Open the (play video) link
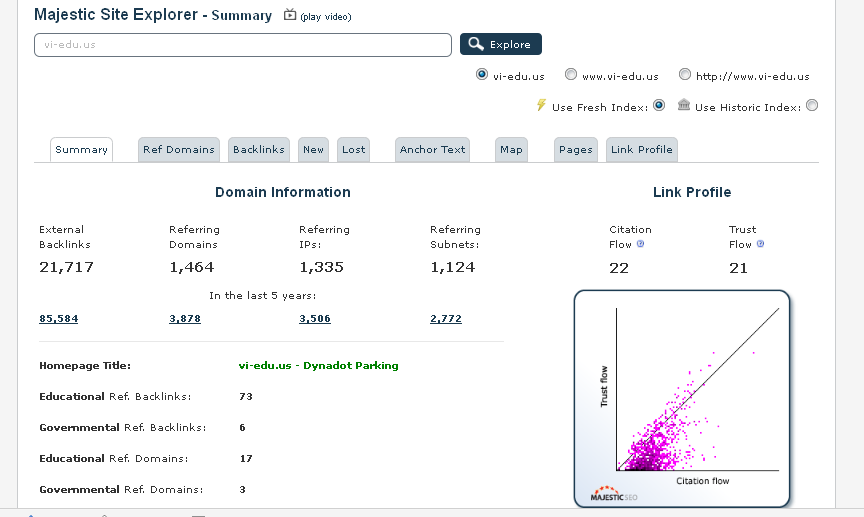 click(x=326, y=17)
